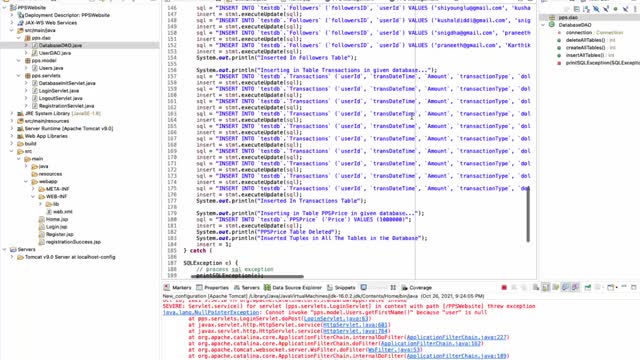The image size is (640, 360).
Task: Pin the console view
Action: click(588, 287)
